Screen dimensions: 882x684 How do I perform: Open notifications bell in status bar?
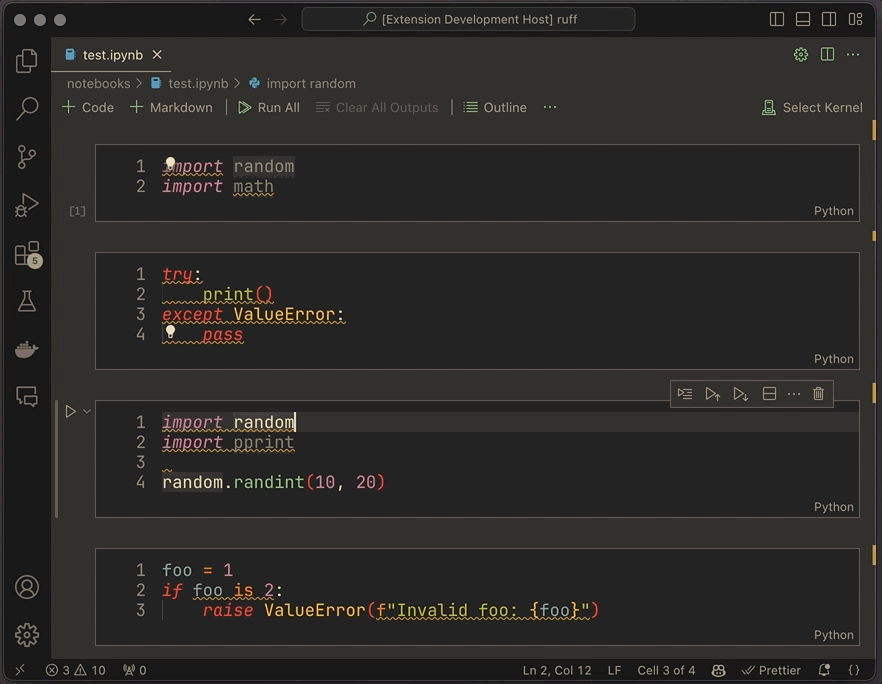tap(824, 670)
